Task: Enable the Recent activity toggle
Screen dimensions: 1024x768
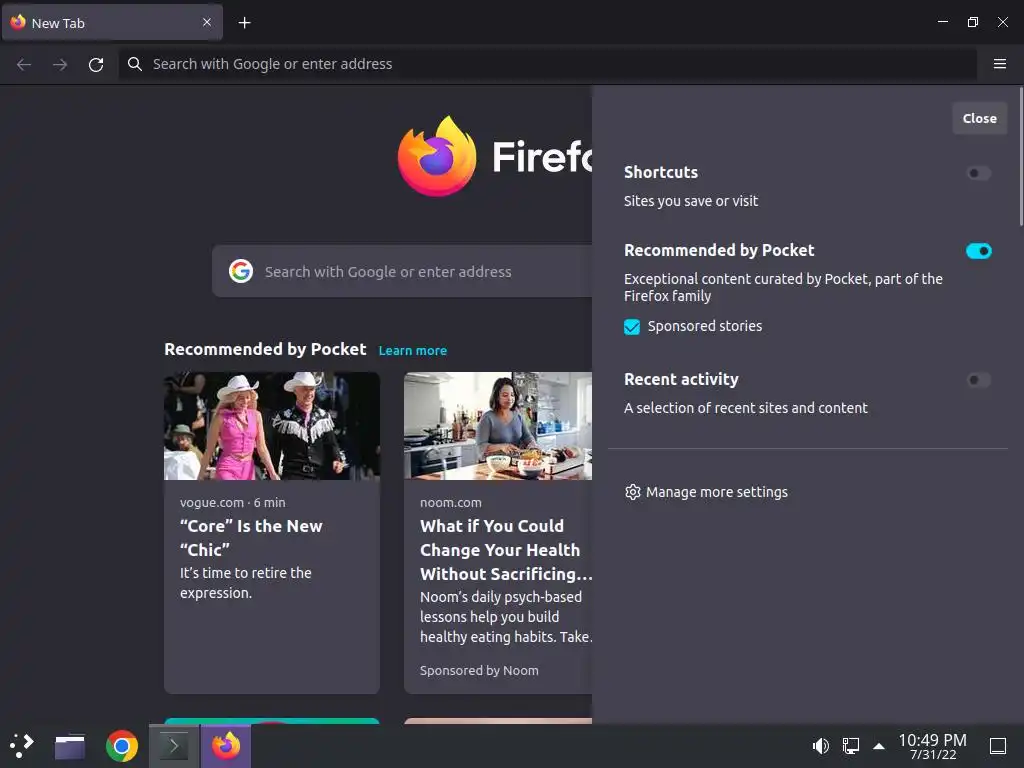Action: 978,380
